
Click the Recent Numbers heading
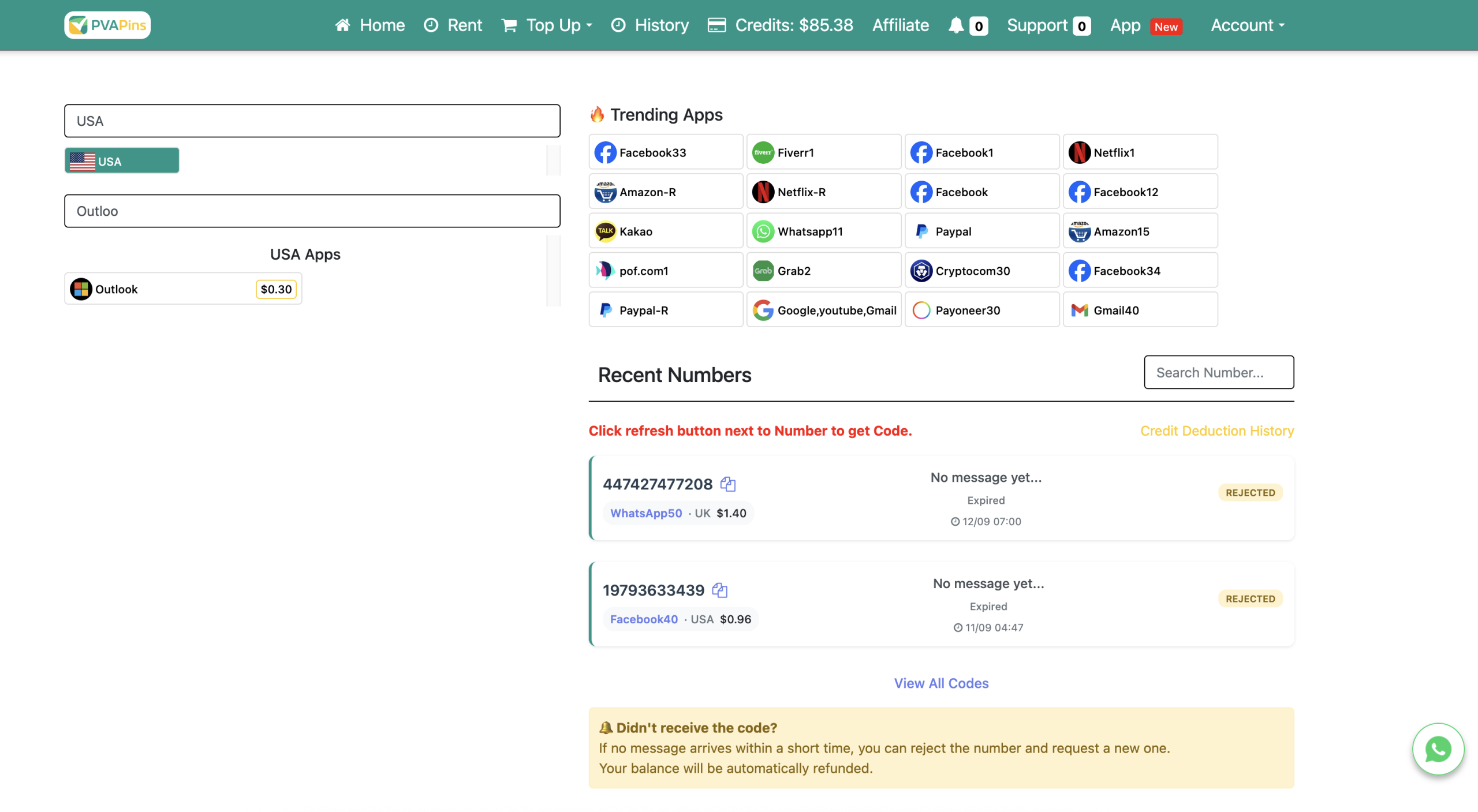click(674, 375)
